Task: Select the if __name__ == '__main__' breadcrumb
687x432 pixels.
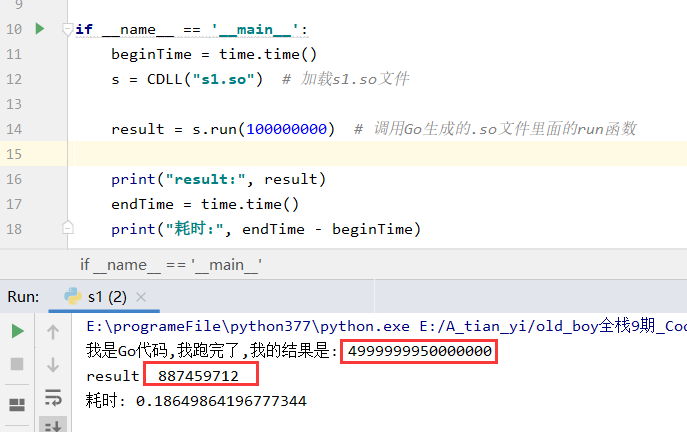Action: click(171, 265)
